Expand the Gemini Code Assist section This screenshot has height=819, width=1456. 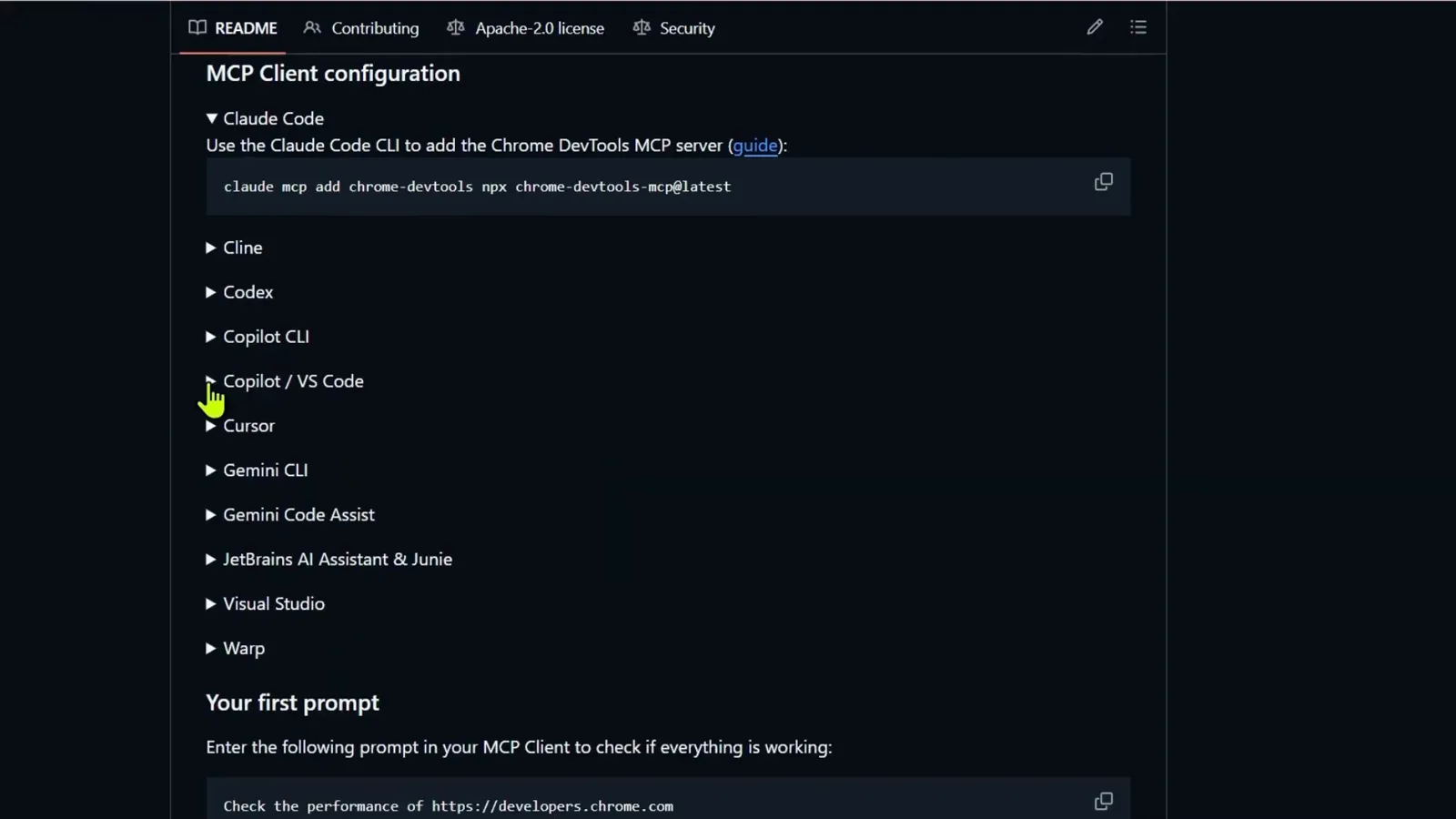pyautogui.click(x=291, y=515)
